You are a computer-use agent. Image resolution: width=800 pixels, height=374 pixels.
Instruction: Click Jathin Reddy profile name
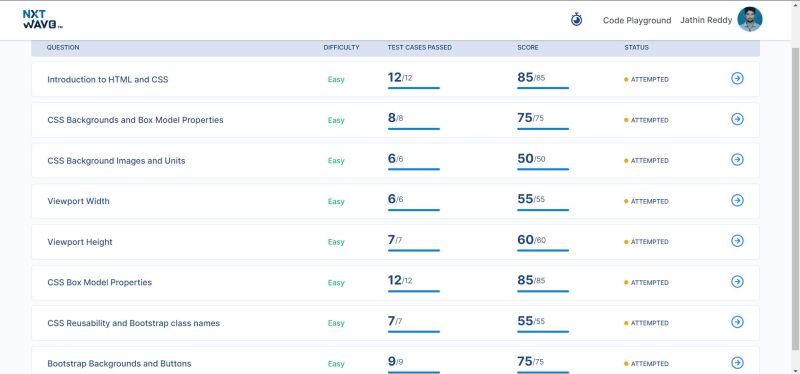click(706, 20)
